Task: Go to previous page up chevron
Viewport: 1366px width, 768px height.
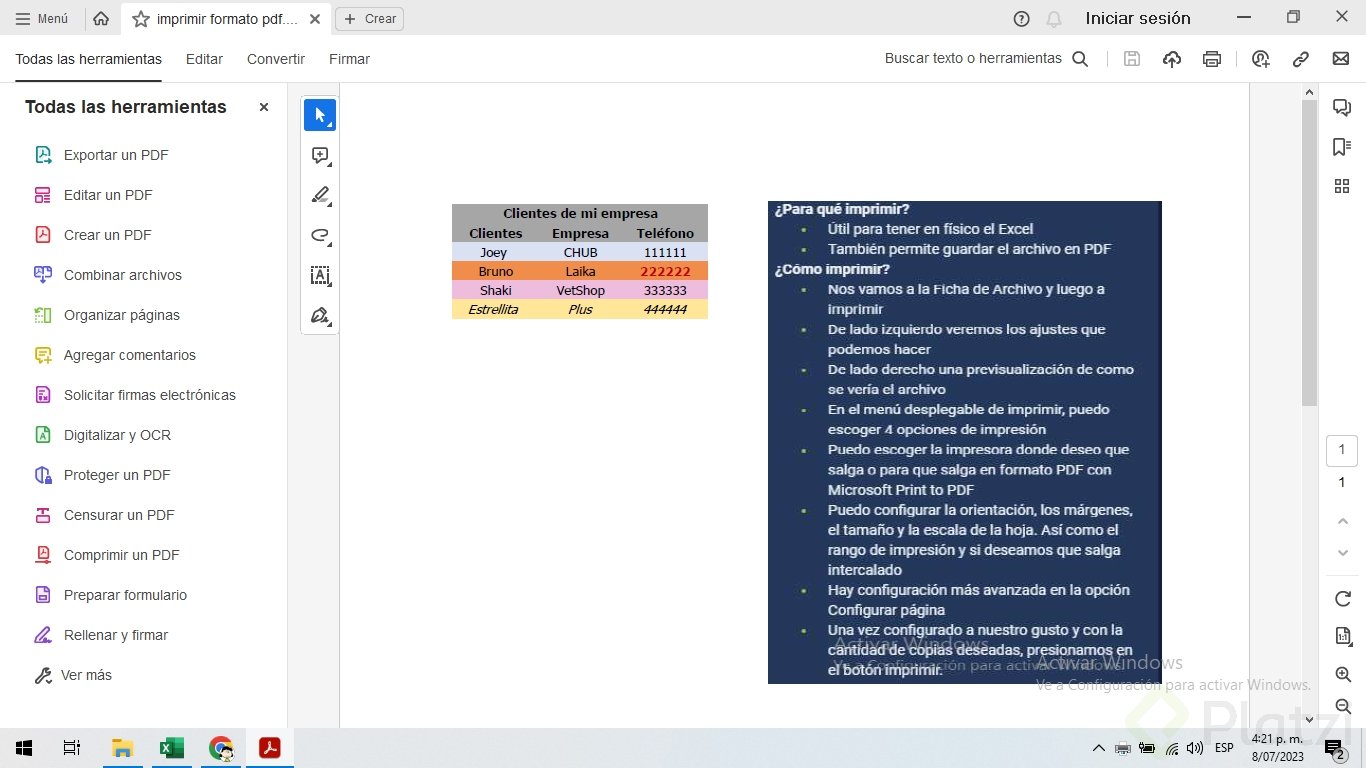Action: (1343, 521)
